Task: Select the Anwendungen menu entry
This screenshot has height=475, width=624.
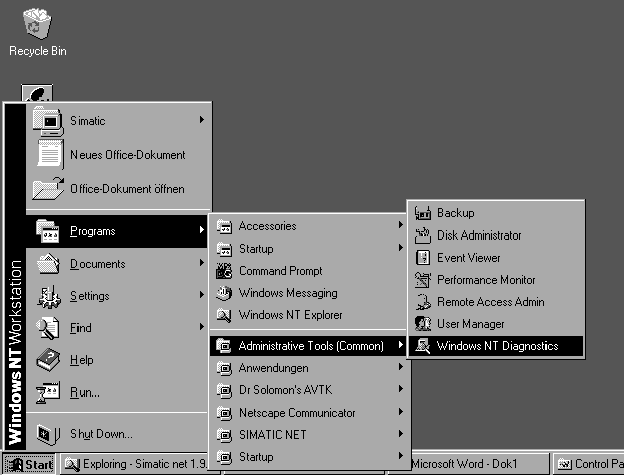Action: click(308, 368)
